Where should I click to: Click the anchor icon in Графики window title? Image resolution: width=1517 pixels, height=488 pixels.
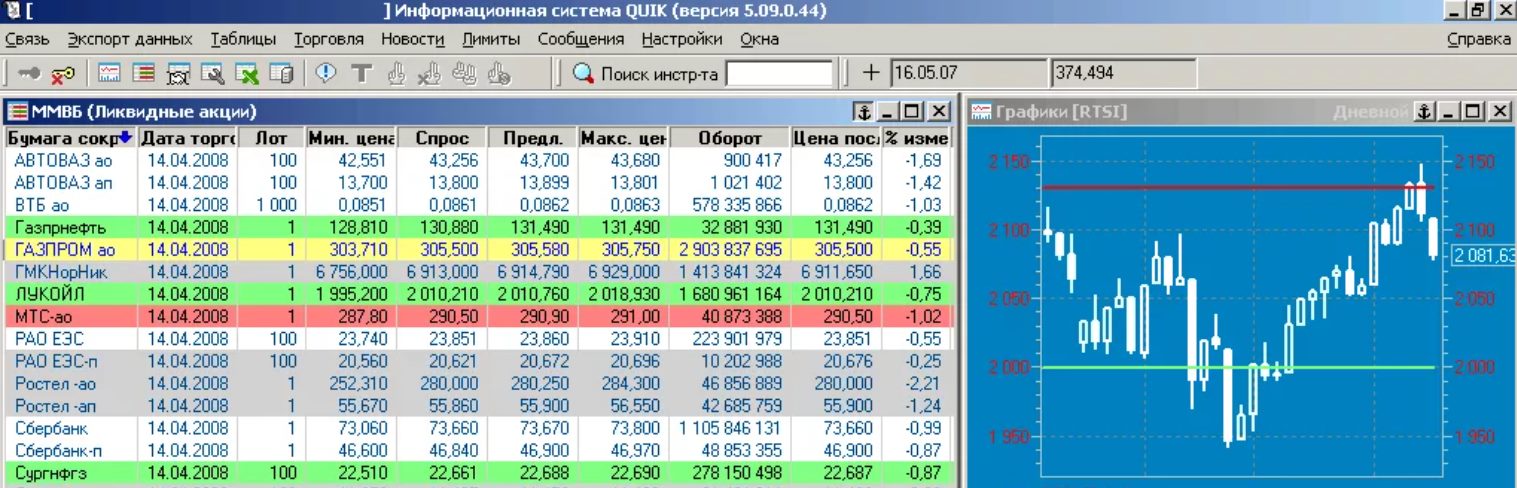point(1426,111)
